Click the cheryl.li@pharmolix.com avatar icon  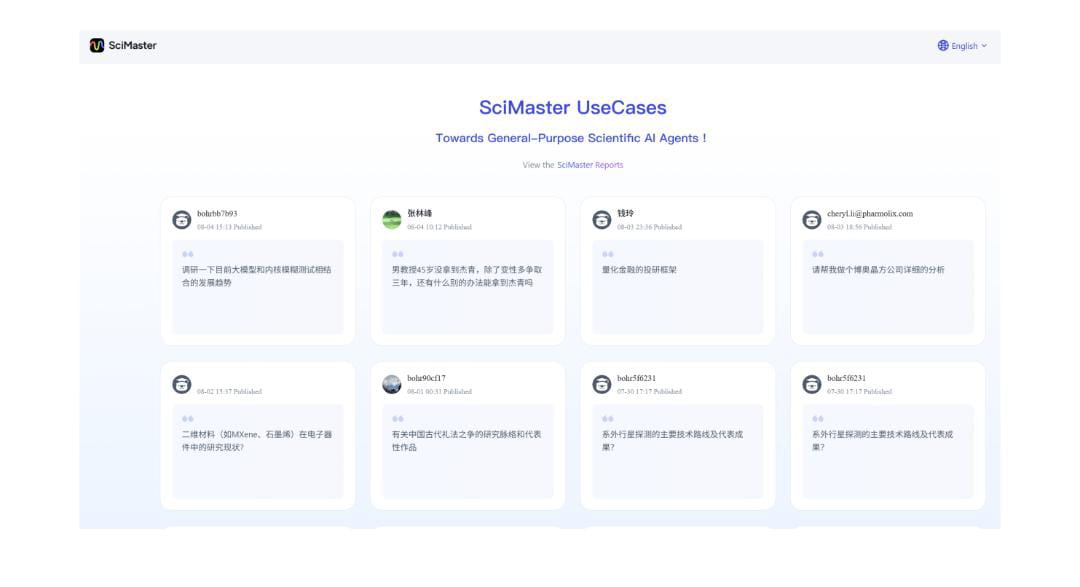coord(812,220)
